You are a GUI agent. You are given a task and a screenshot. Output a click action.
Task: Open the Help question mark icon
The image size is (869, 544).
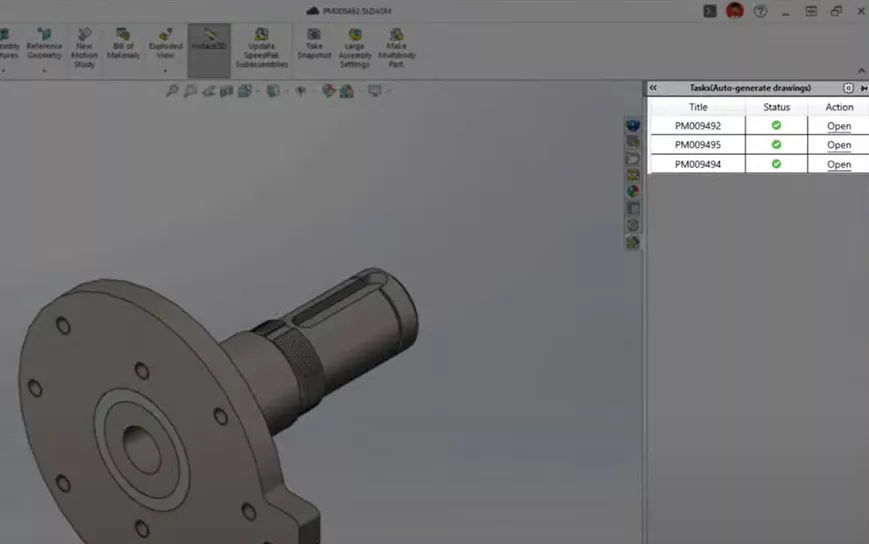(x=760, y=11)
